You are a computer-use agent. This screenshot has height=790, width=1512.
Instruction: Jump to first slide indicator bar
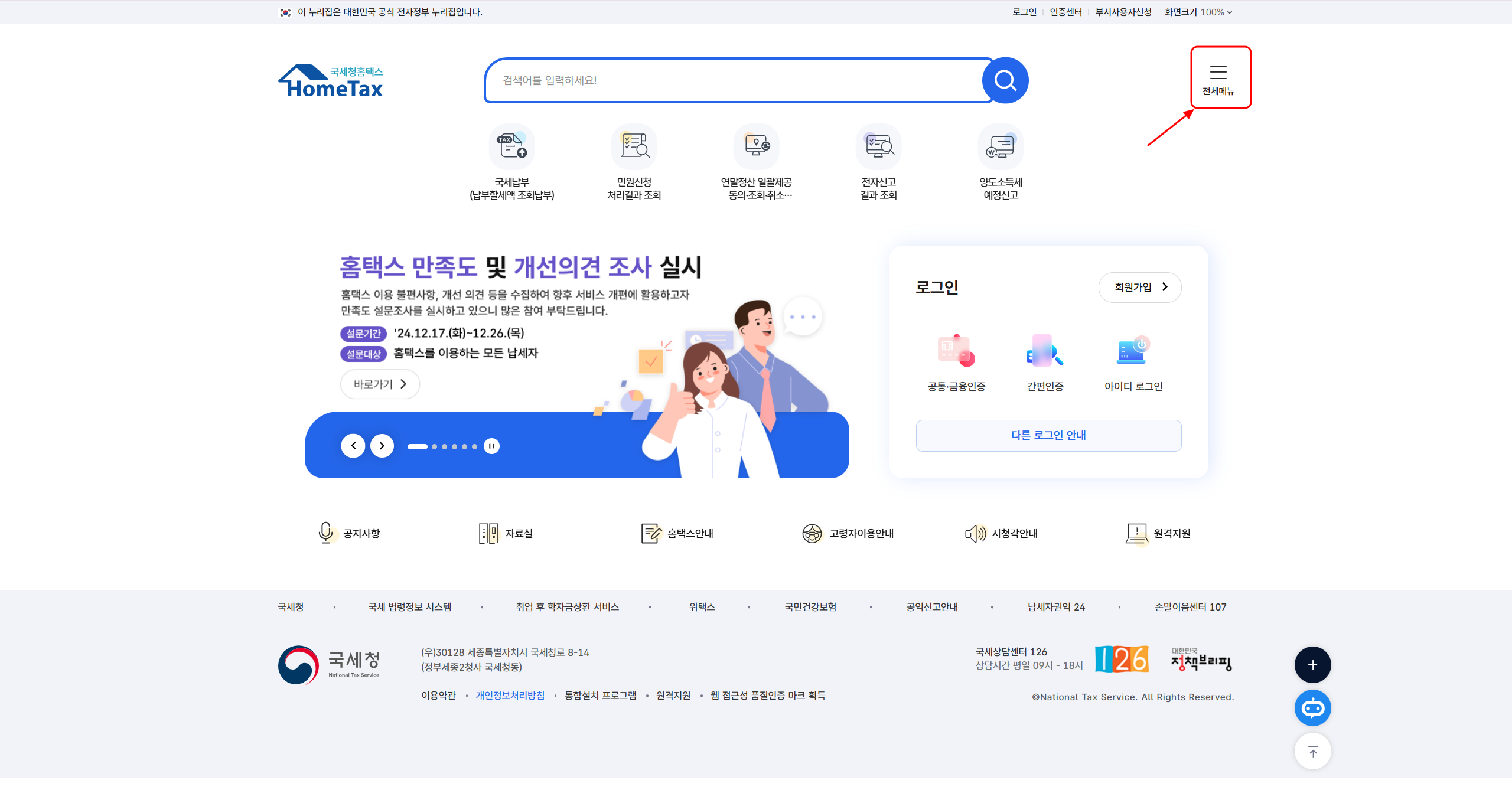418,447
